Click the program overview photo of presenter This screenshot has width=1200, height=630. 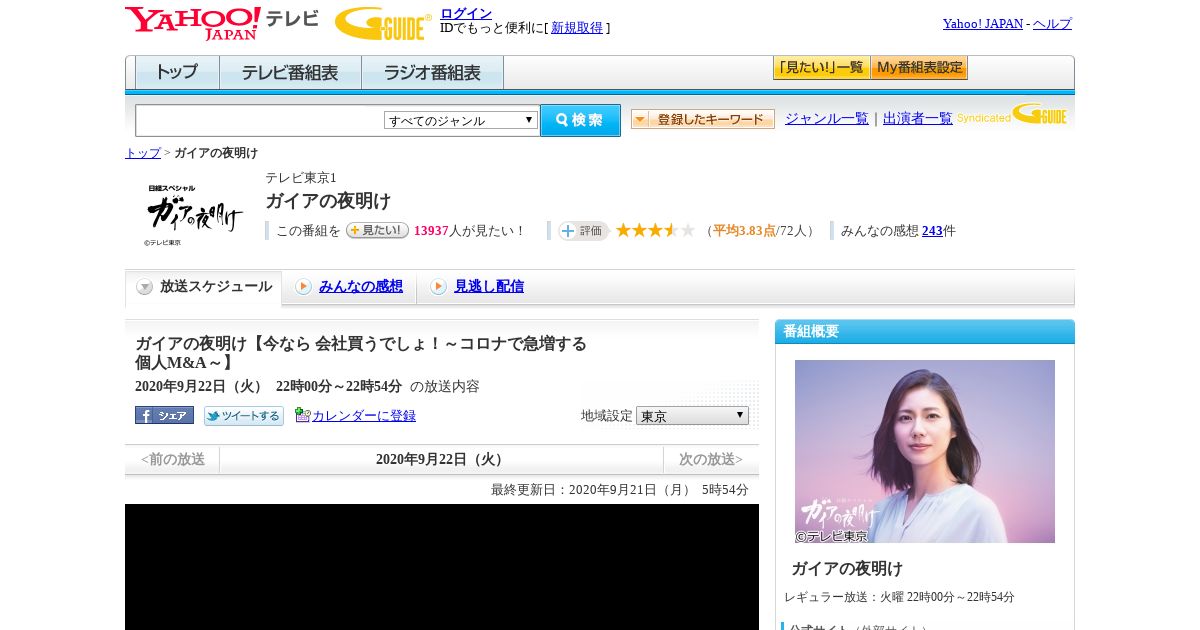[925, 451]
